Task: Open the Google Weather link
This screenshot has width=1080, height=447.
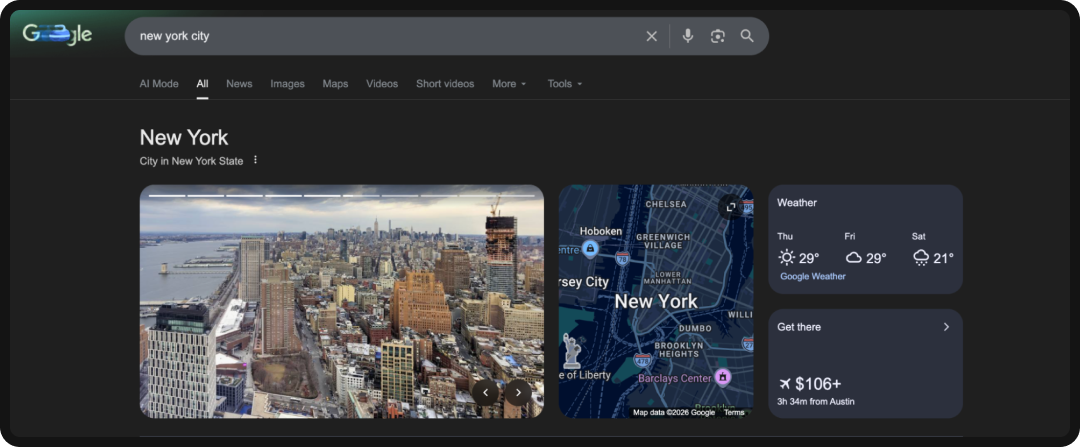Action: (x=813, y=276)
